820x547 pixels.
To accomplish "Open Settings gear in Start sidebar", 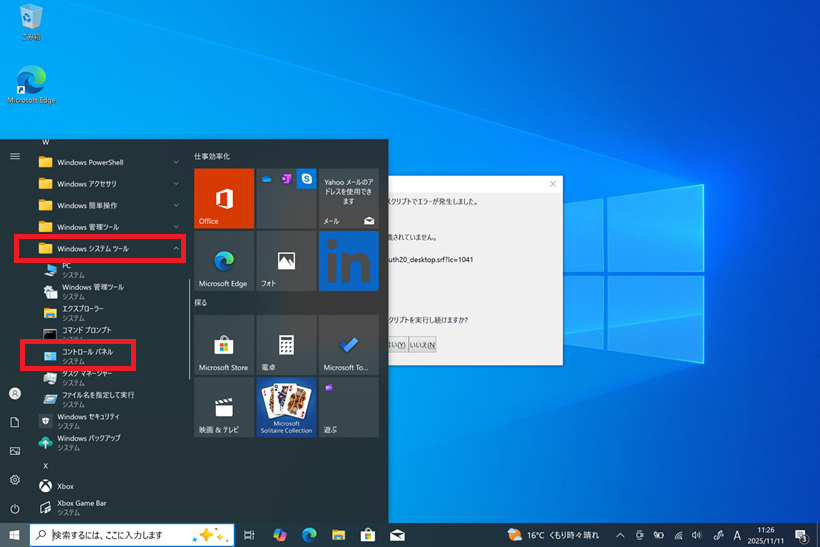I will [x=15, y=480].
